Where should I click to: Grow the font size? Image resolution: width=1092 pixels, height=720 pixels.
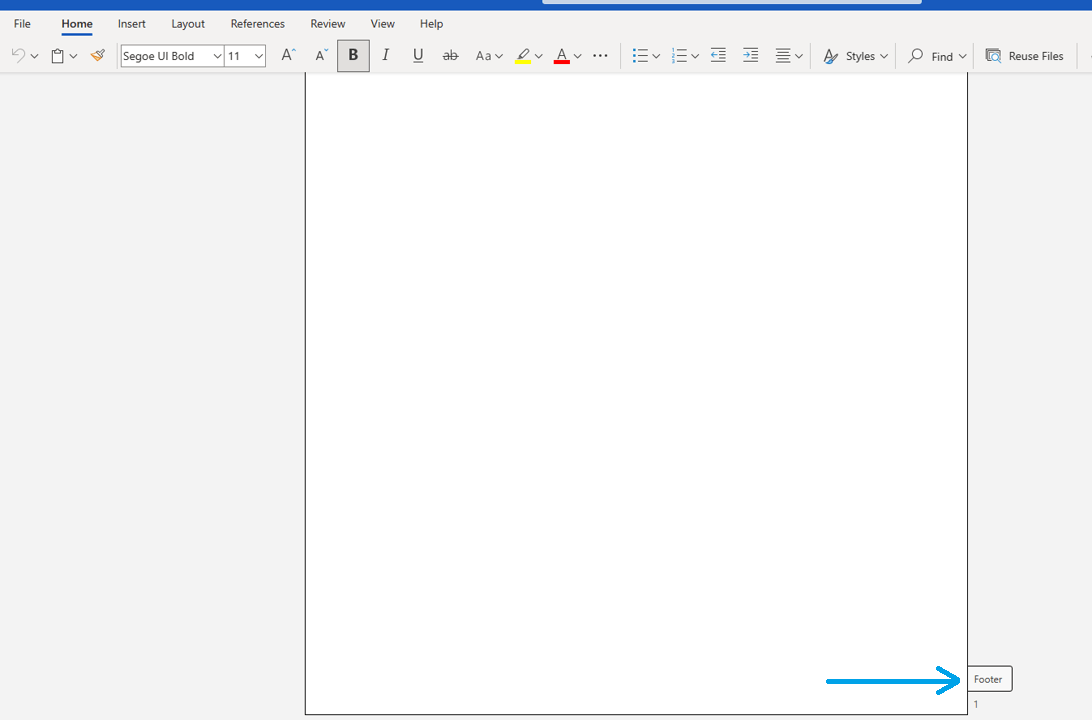tap(288, 56)
